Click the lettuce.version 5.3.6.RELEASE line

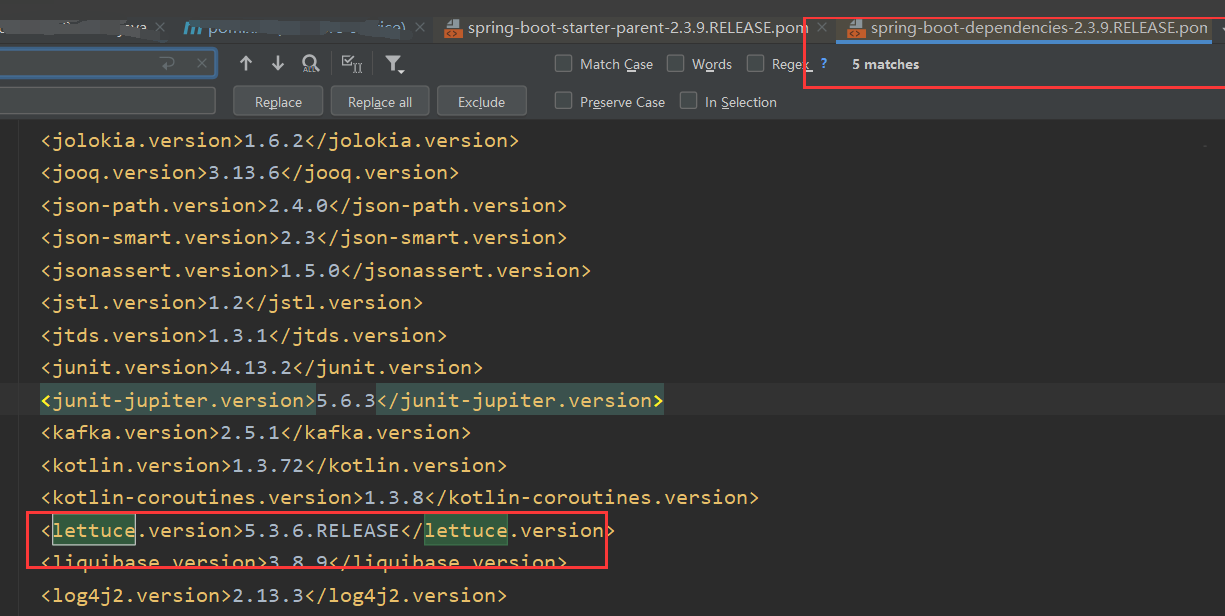click(327, 530)
